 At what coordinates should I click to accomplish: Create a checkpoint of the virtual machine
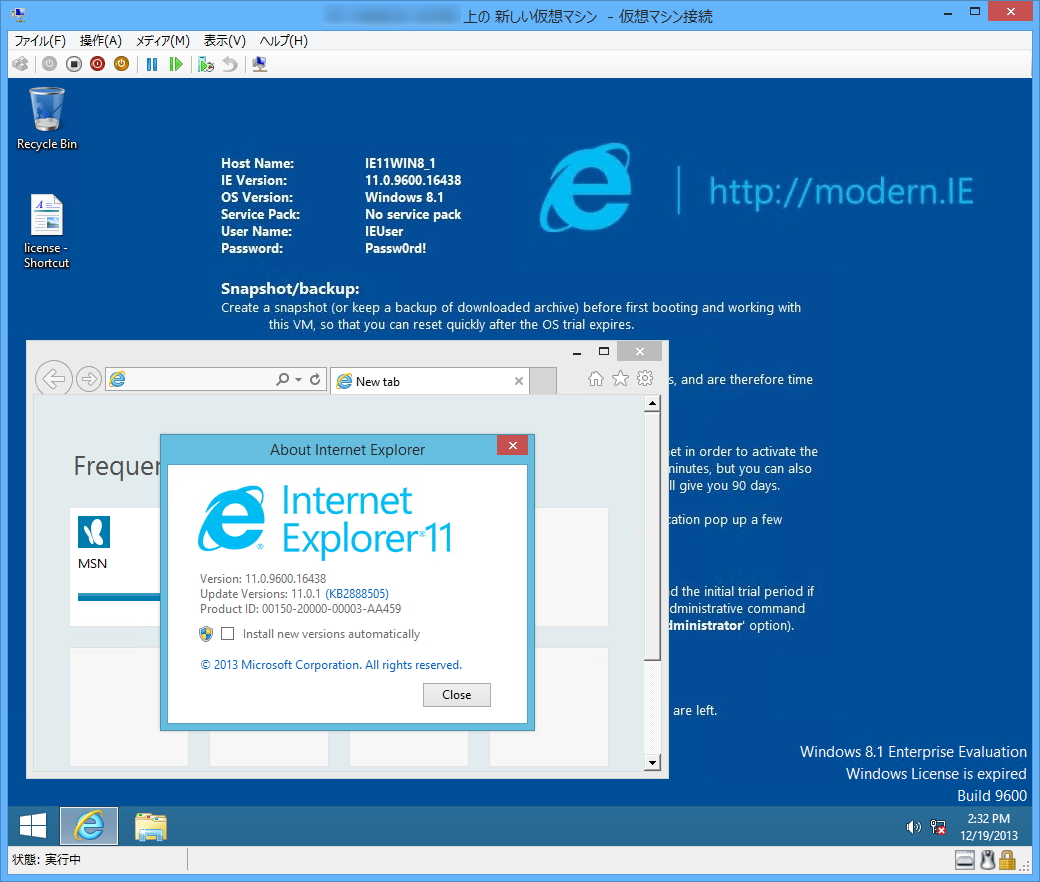(x=206, y=63)
